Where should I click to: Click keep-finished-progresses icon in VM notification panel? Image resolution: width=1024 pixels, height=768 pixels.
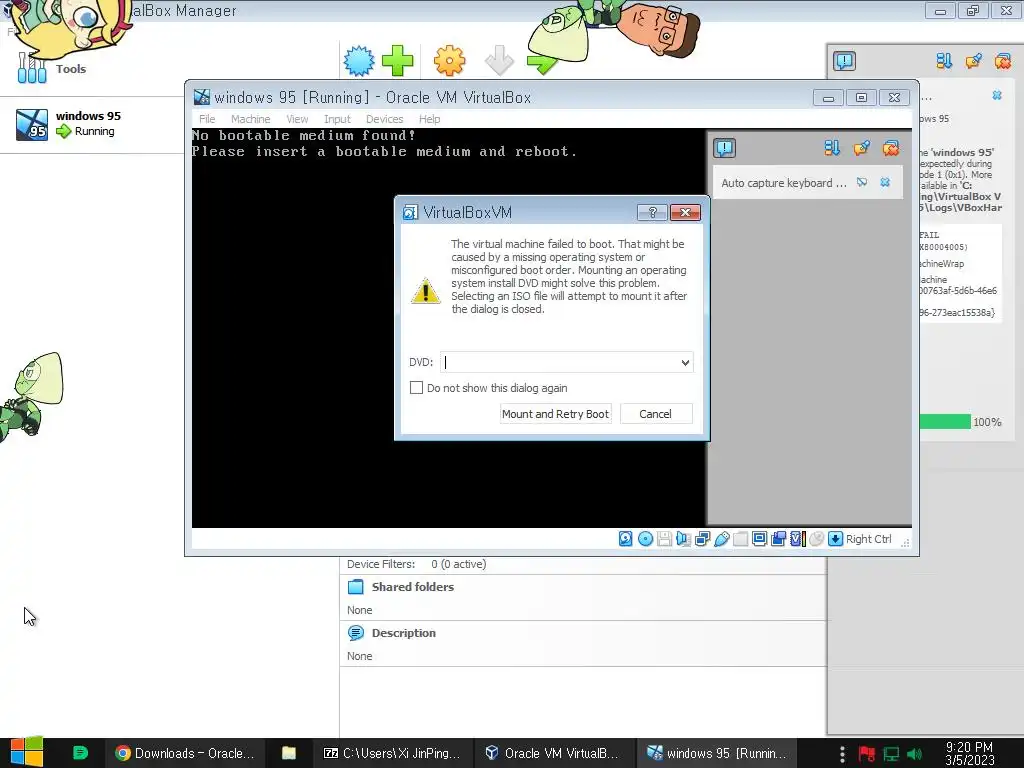(x=861, y=148)
